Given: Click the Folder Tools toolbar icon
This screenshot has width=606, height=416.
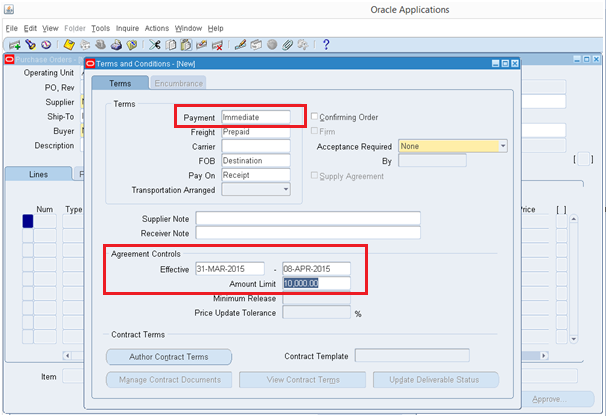Looking at the screenshot, I should 303,45.
